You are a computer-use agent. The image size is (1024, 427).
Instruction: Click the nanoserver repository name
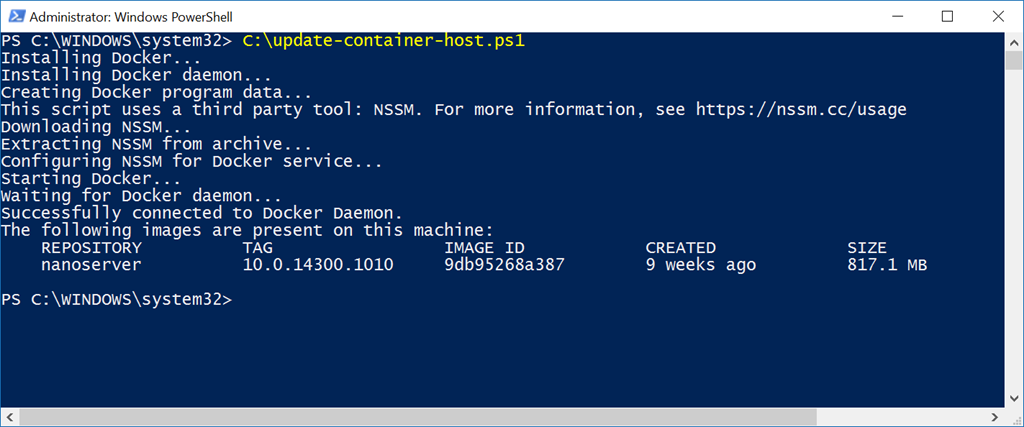pyautogui.click(x=91, y=265)
